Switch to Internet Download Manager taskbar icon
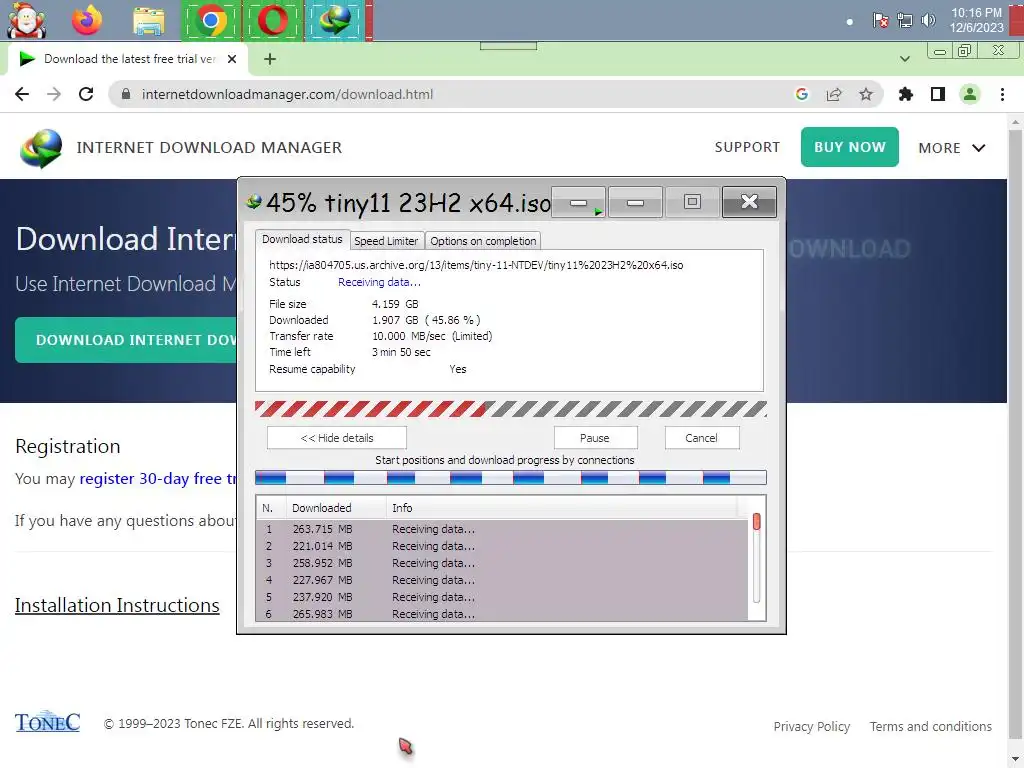This screenshot has height=768, width=1024. click(335, 20)
